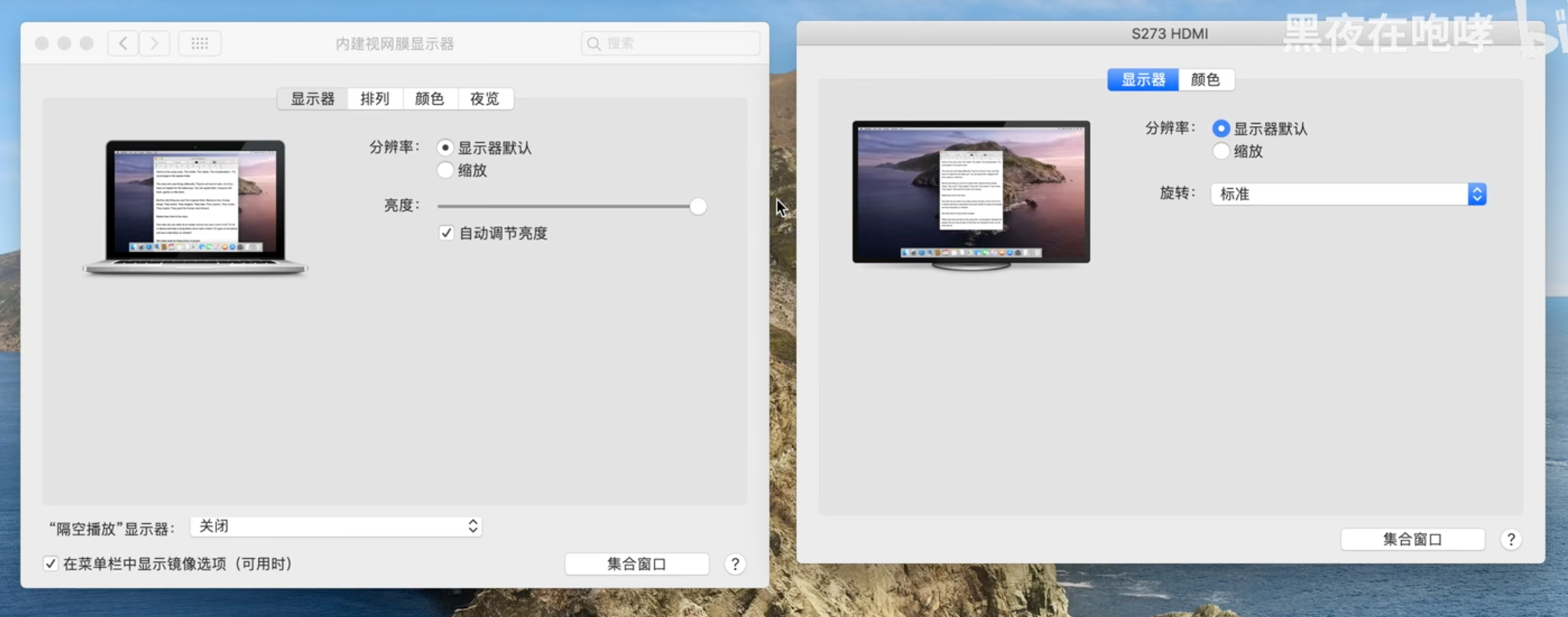Click the Help question mark in S273 HDMI window

point(1511,539)
